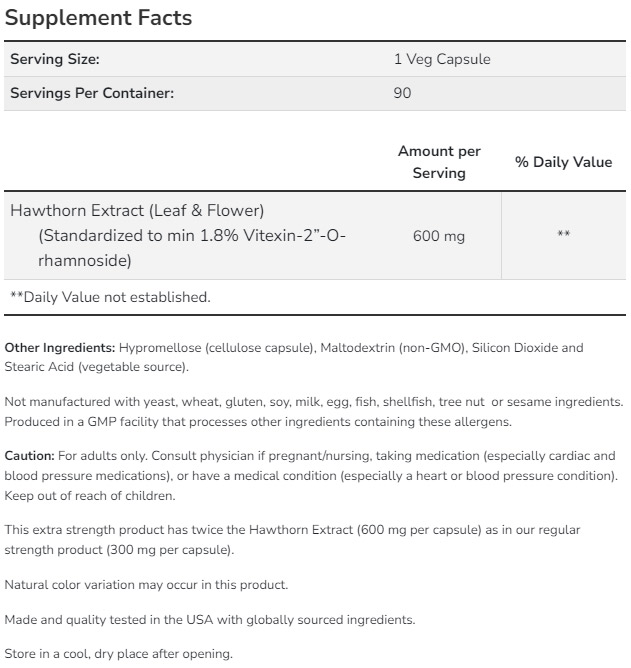Click the double asterisk daily value cell
The height and width of the screenshot is (668, 631).
563,236
